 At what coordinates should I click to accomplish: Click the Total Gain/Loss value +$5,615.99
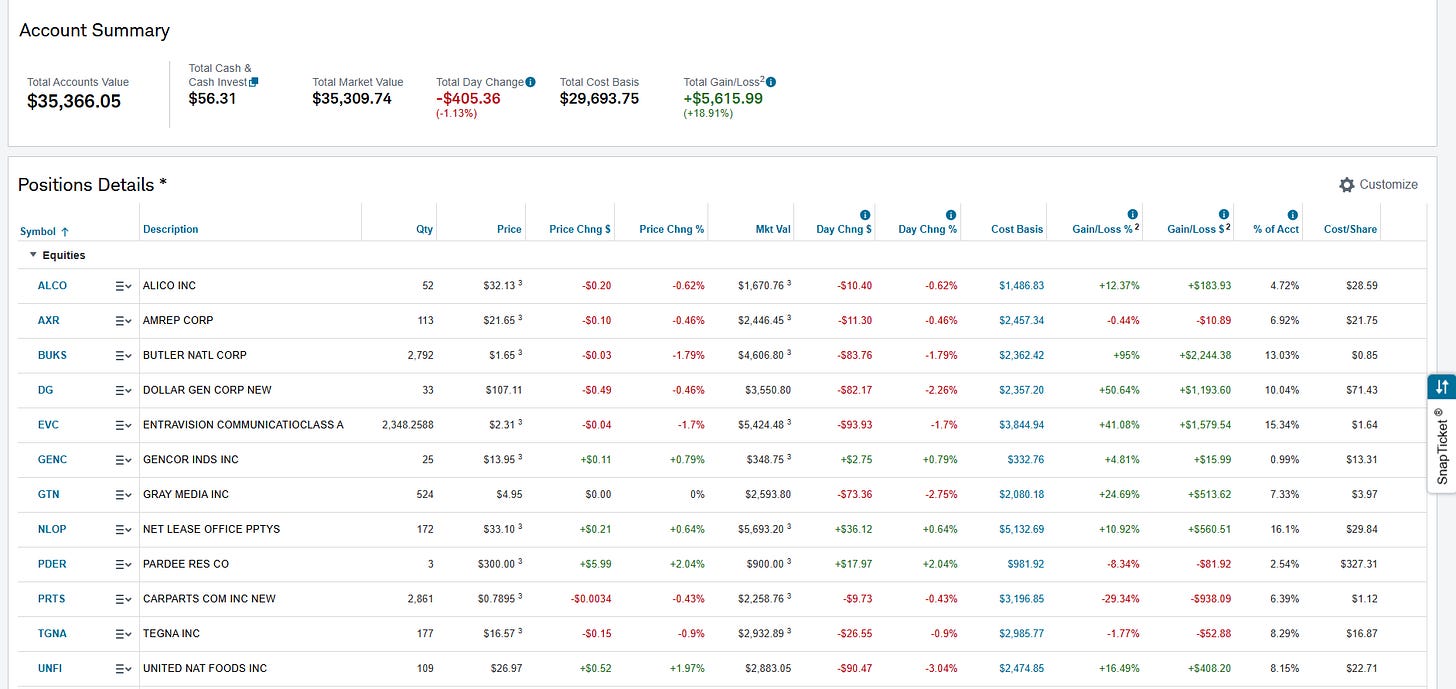[723, 98]
